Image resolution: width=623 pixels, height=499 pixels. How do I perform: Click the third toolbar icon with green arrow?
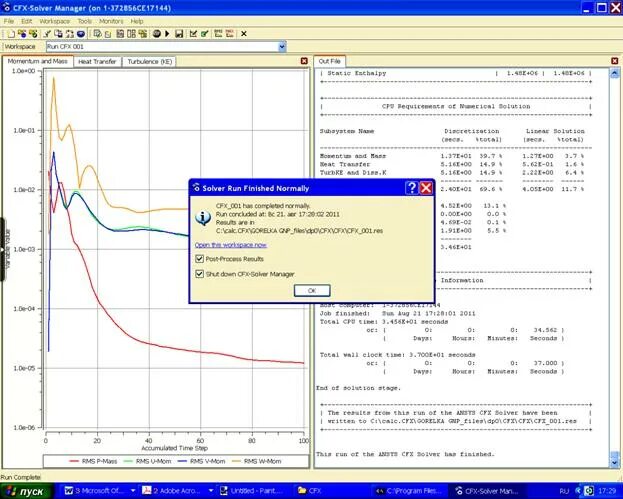(33, 34)
